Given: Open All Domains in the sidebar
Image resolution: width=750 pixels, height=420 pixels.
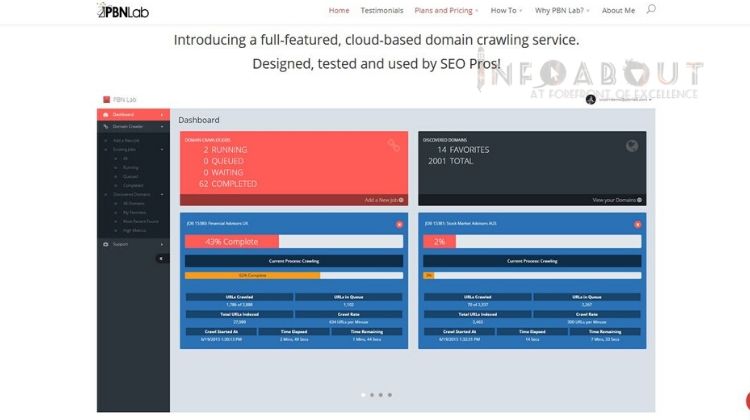Looking at the screenshot, I should (133, 204).
